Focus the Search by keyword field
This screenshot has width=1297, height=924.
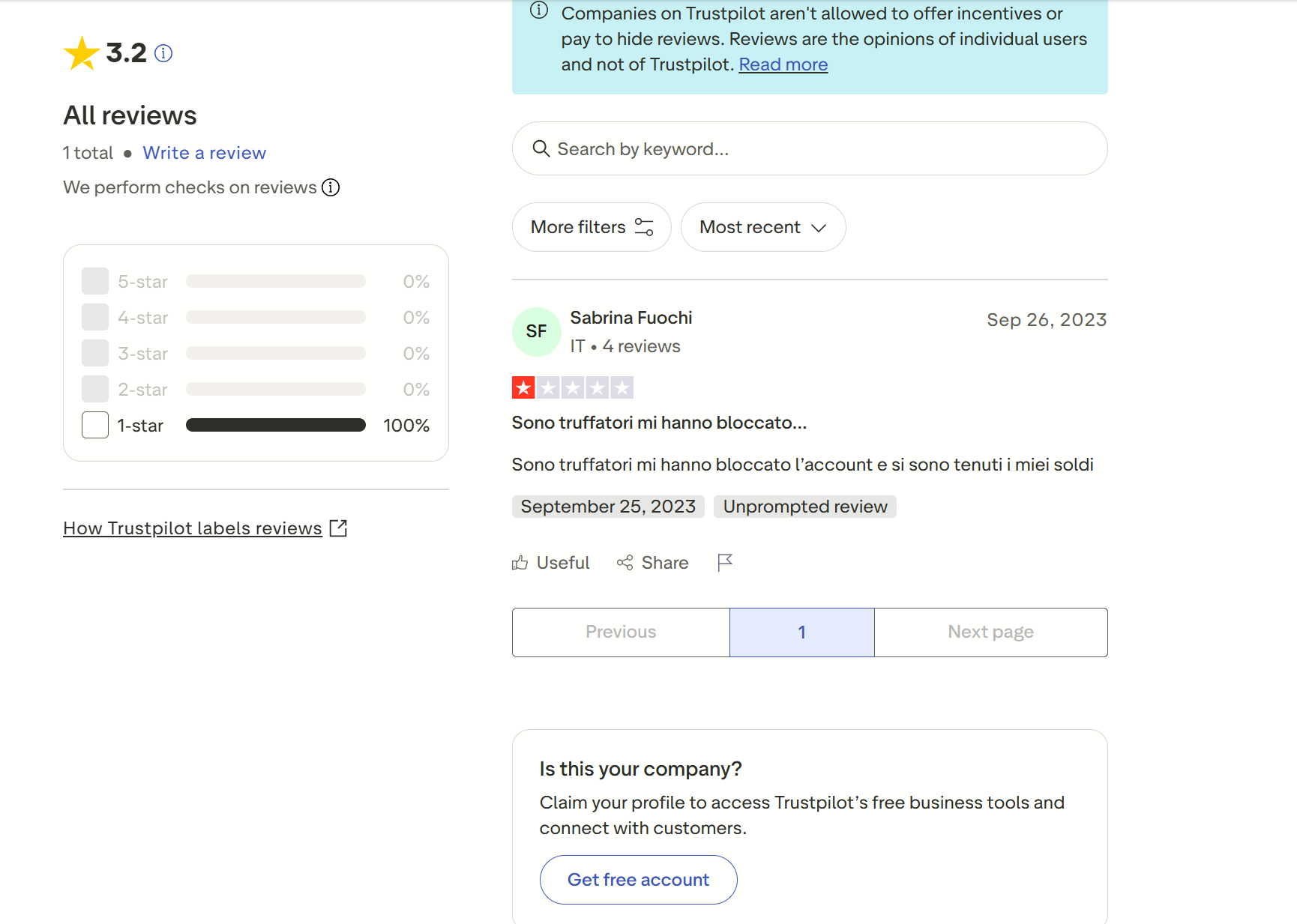[x=810, y=148]
